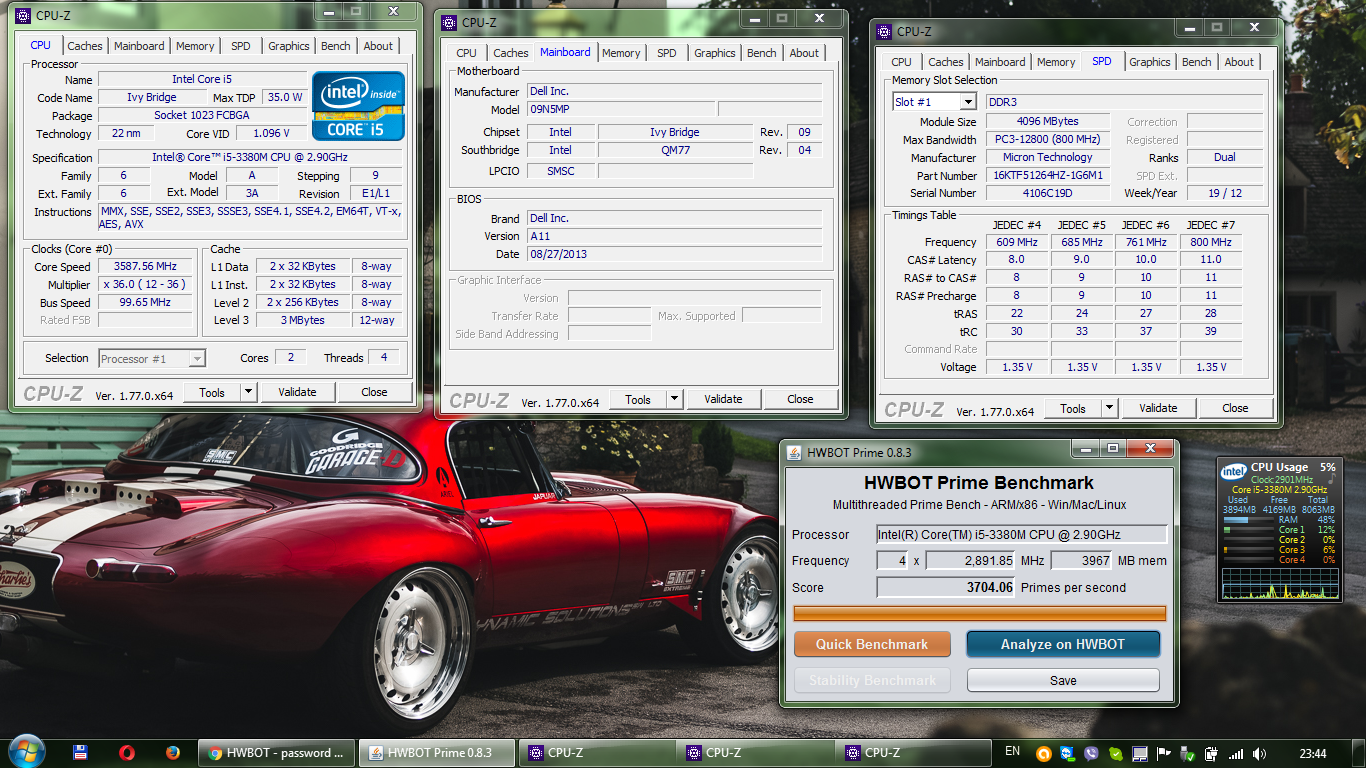1366x768 pixels.
Task: Click Validate in the CPU tab window
Action: tap(297, 392)
